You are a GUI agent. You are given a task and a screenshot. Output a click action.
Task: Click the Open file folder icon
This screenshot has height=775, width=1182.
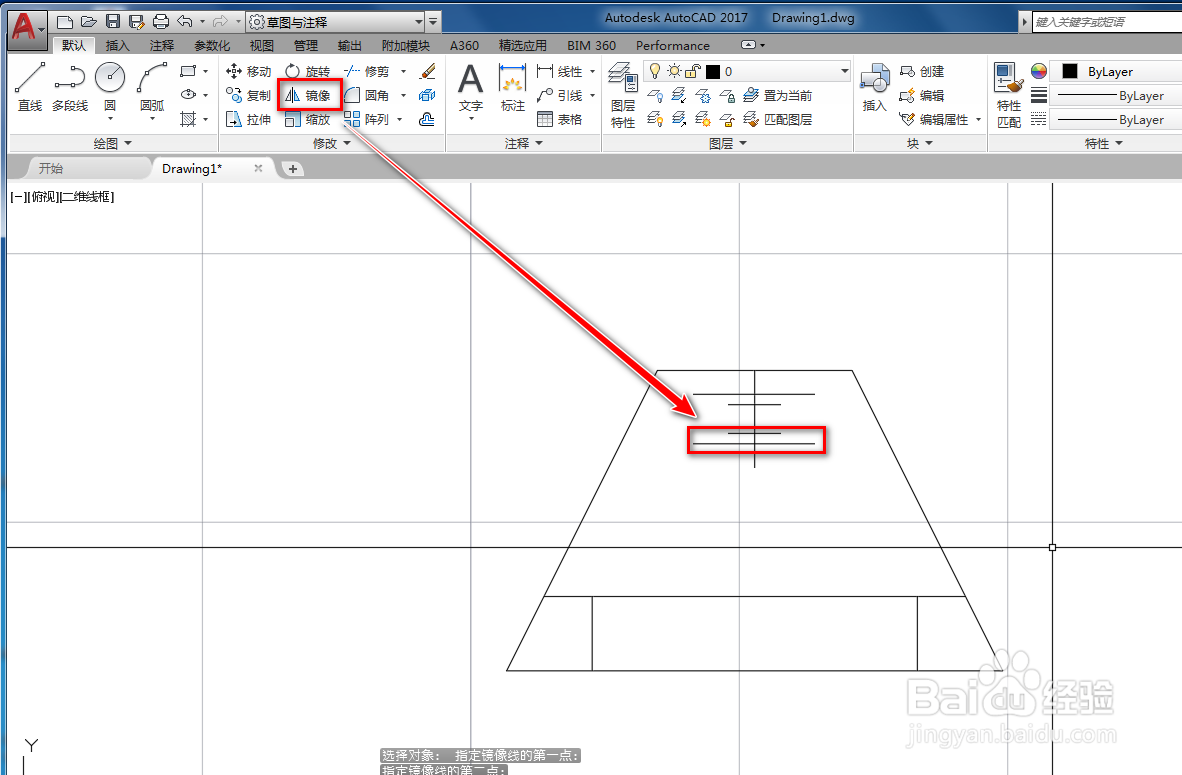click(89, 22)
